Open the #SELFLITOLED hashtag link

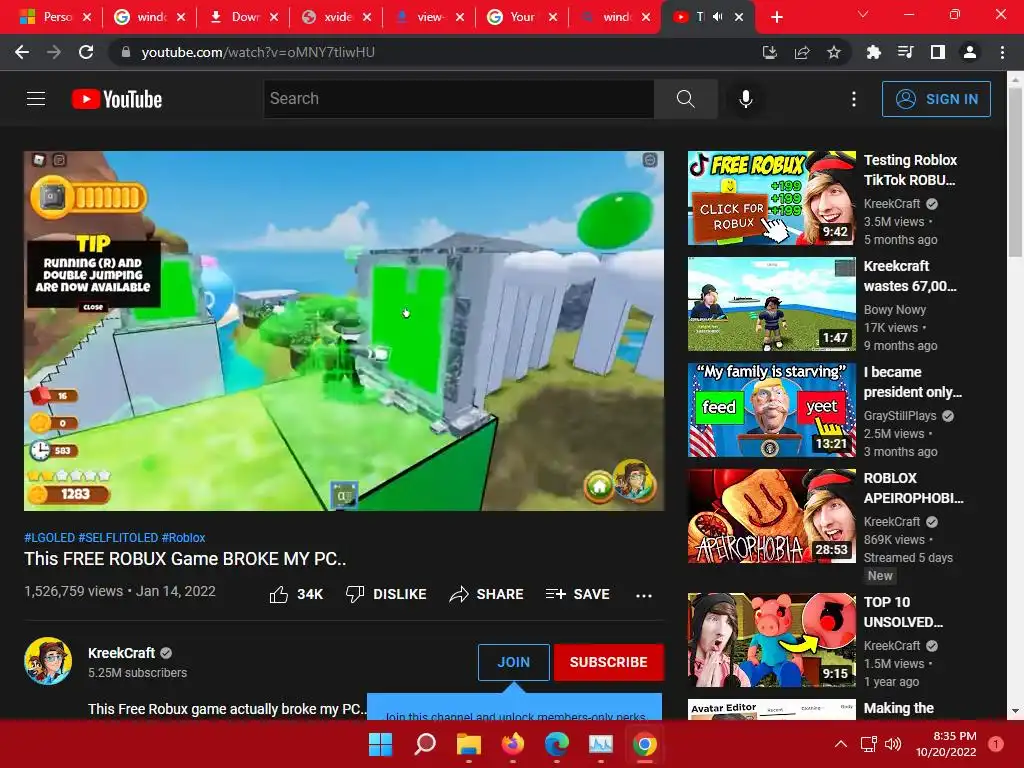click(118, 537)
